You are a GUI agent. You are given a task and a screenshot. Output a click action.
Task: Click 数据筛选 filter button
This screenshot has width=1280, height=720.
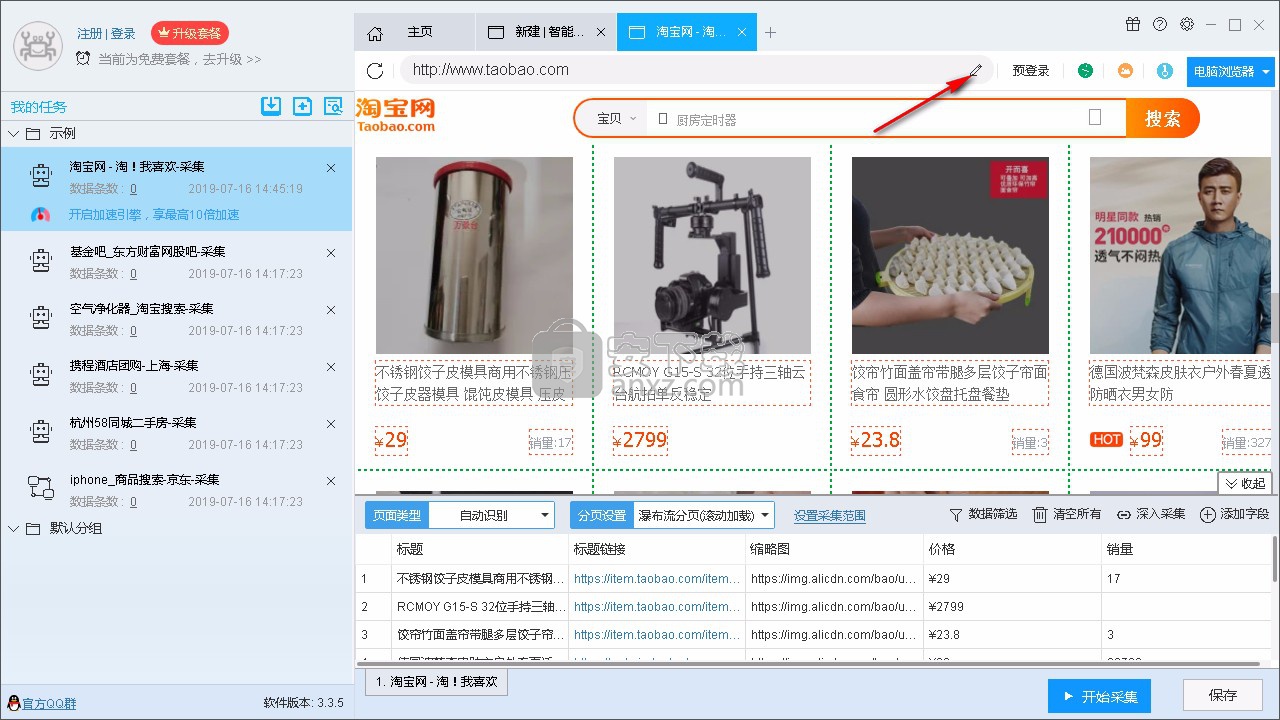982,514
